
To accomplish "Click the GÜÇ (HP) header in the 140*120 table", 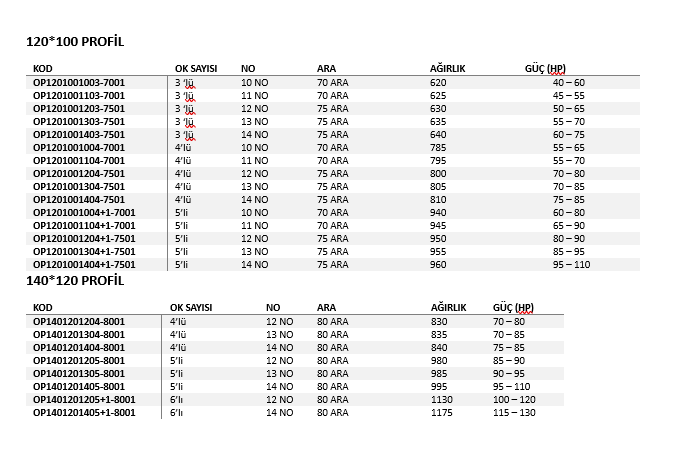I will coord(513,307).
